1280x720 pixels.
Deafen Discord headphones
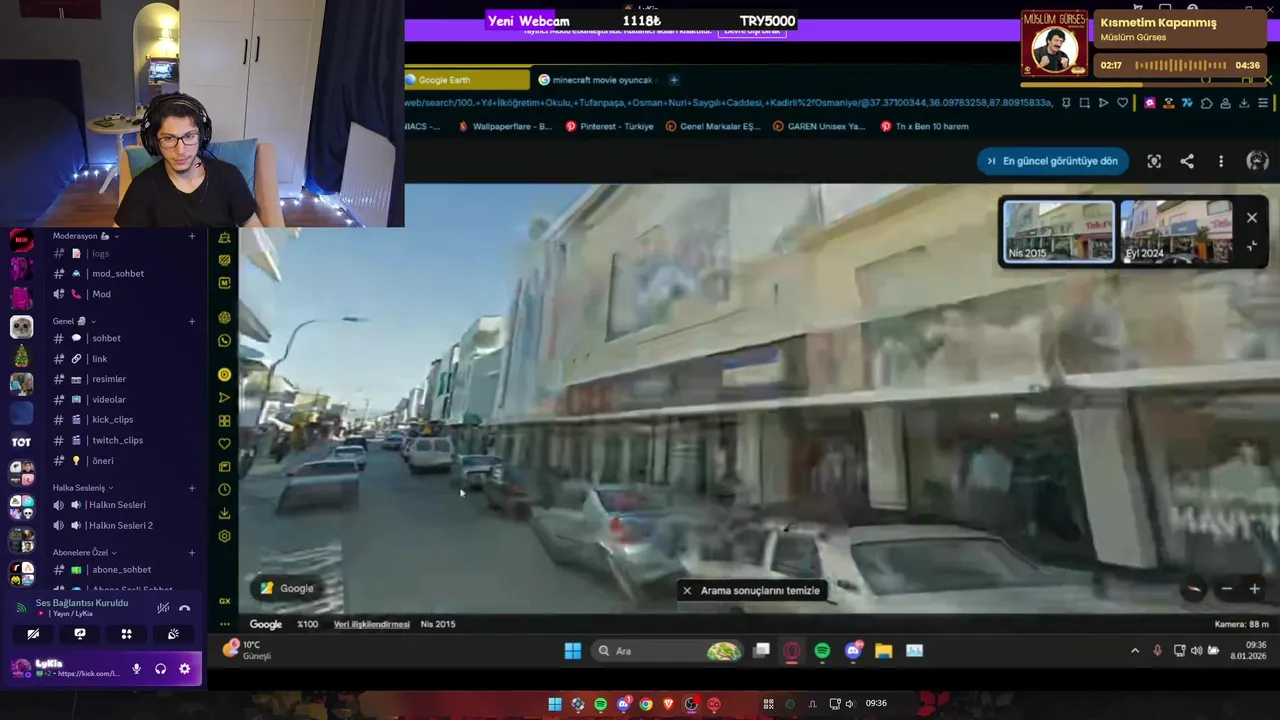click(160, 669)
